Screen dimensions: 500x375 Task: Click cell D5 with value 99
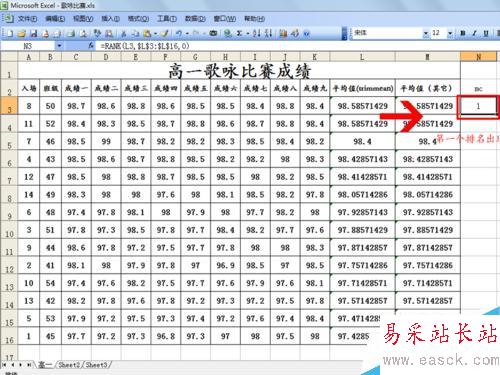pyautogui.click(x=106, y=142)
